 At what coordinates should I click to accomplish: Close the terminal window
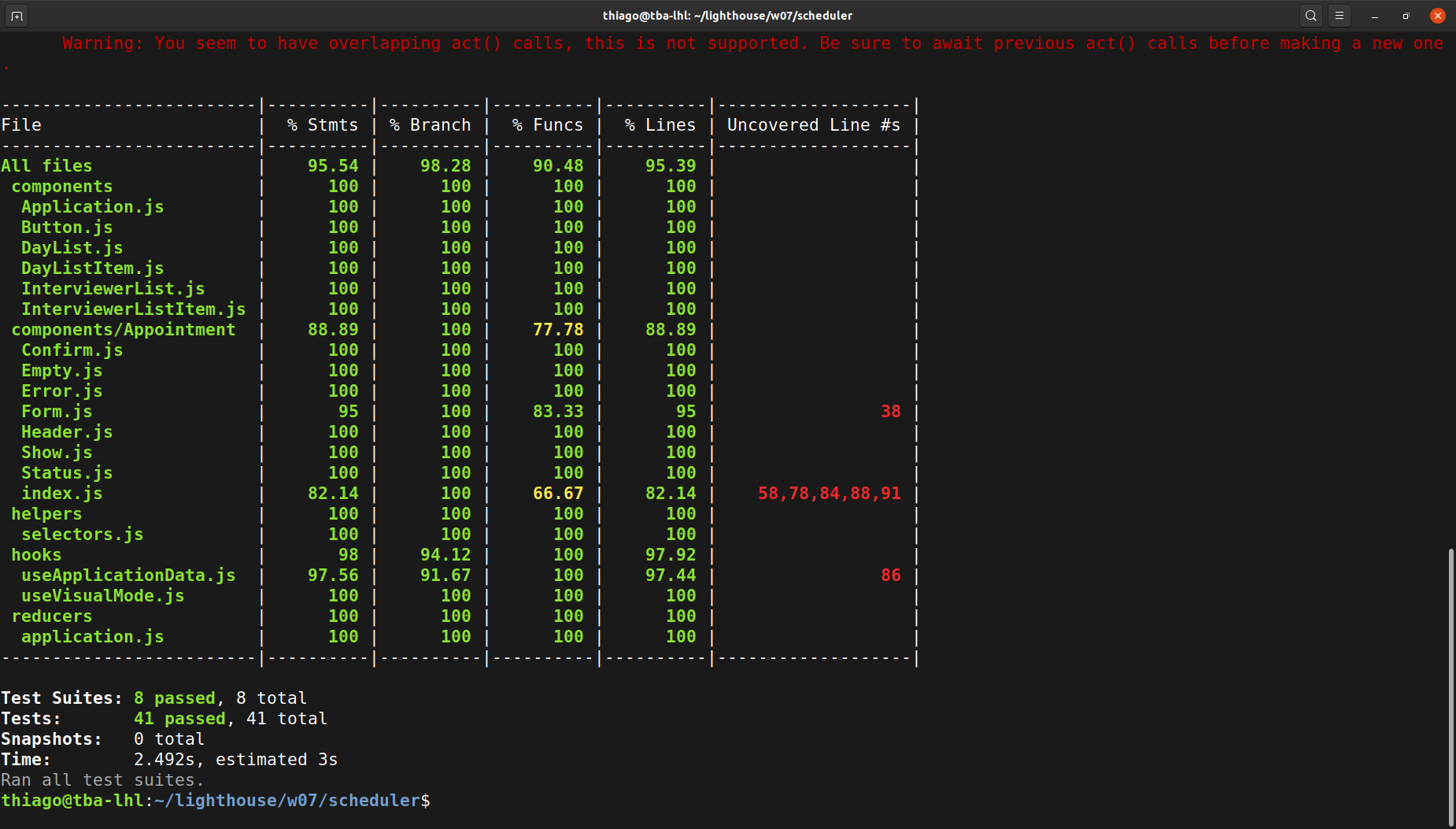point(1437,16)
